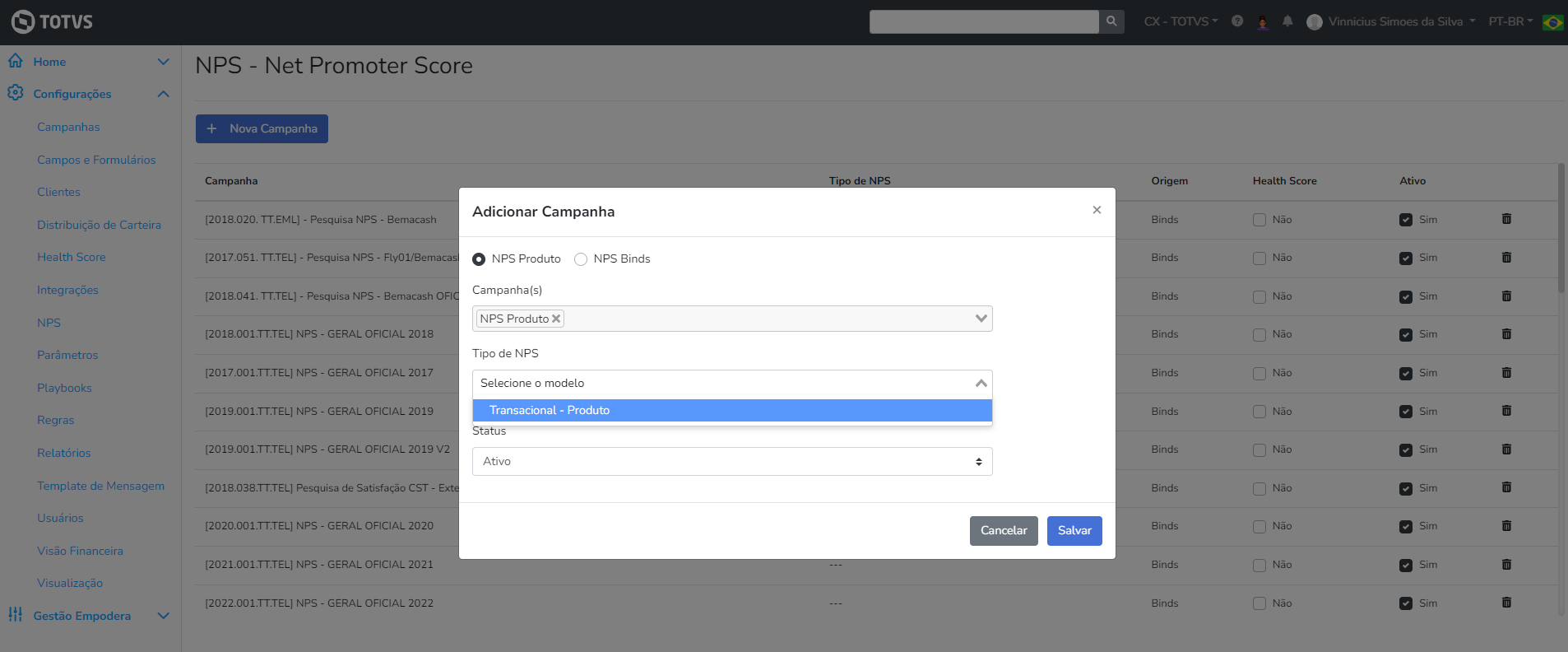Select the NPS Binds radio option
Image resolution: width=1568 pixels, height=652 pixels.
[581, 259]
